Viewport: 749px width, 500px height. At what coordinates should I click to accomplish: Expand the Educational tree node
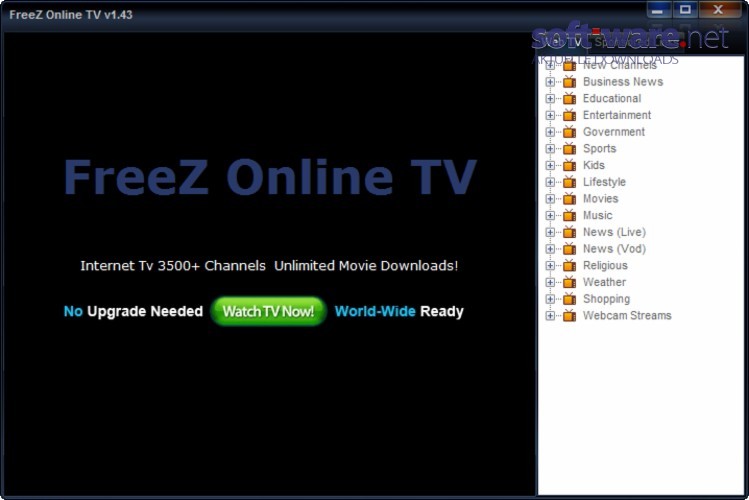(550, 99)
